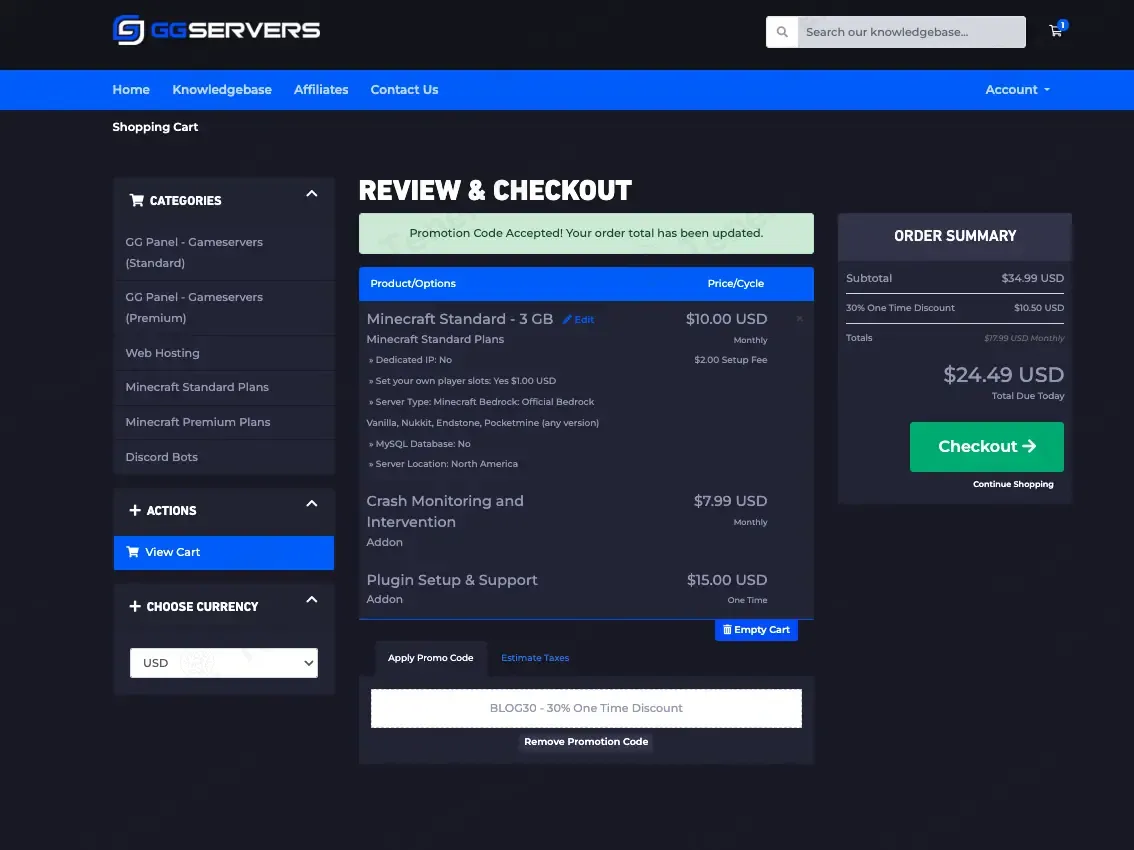Image resolution: width=1134 pixels, height=850 pixels.
Task: Open Contact Us in the navigation bar
Action: [x=404, y=90]
